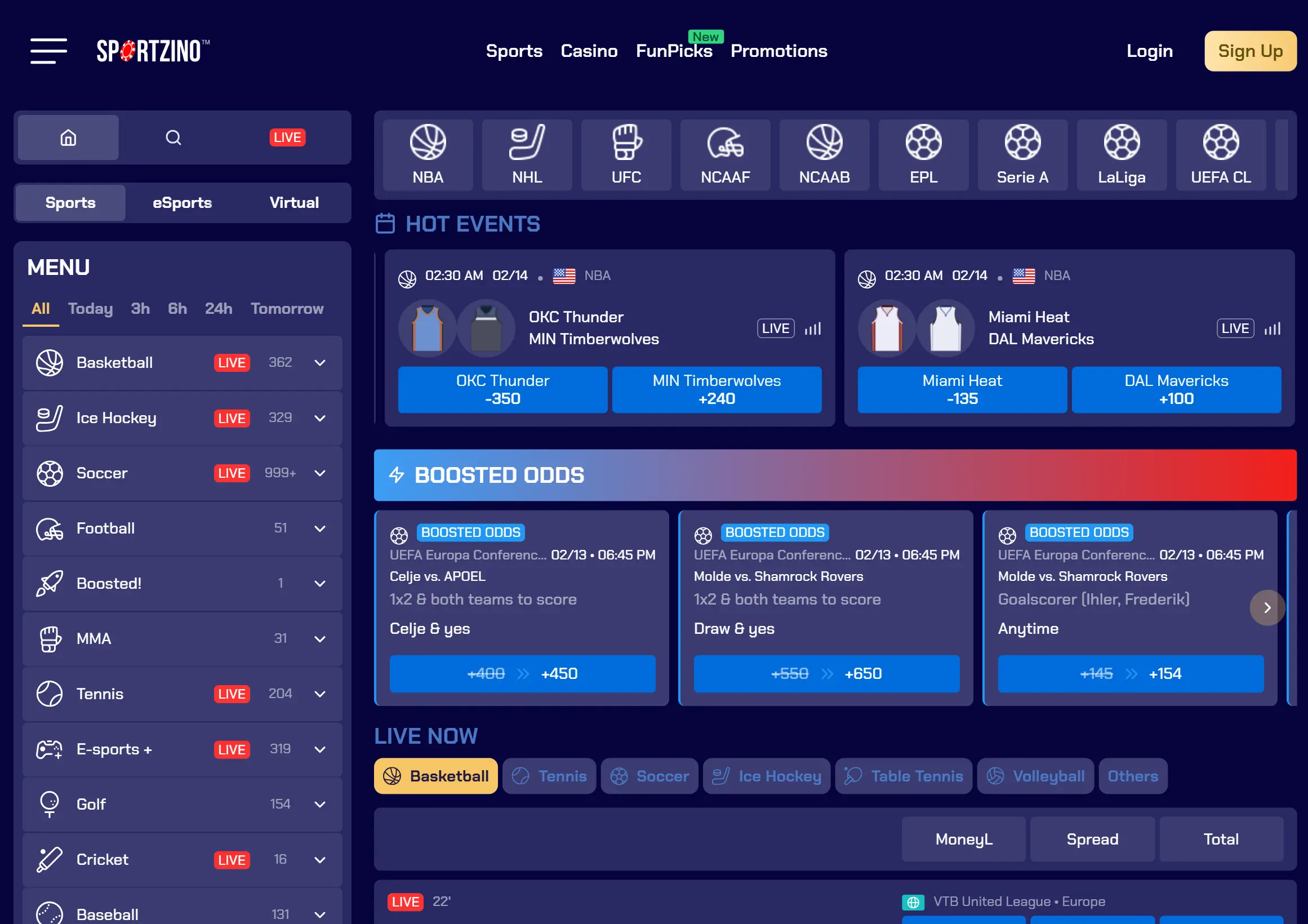This screenshot has width=1308, height=924.
Task: Switch to the Virtual tab
Action: (294, 203)
